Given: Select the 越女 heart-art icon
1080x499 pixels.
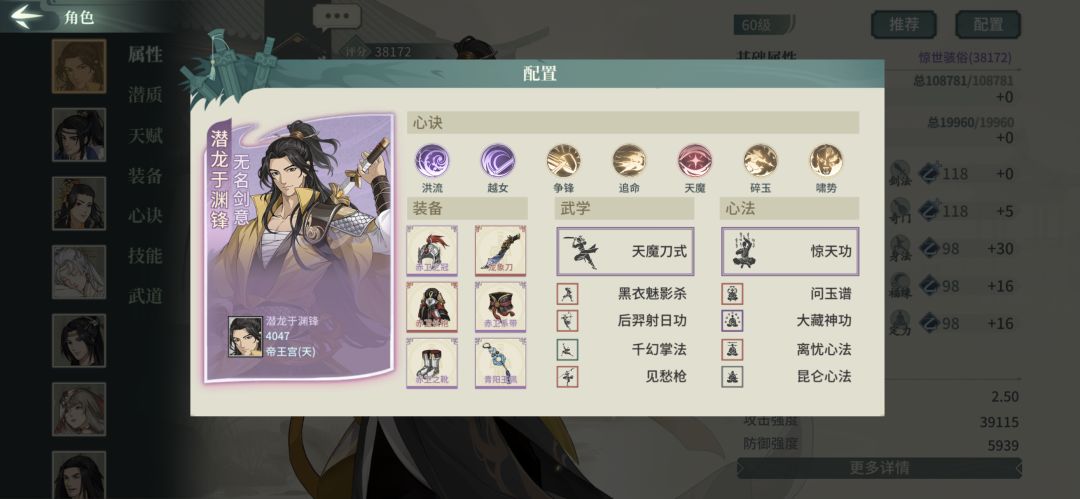Looking at the screenshot, I should pyautogui.click(x=497, y=161).
